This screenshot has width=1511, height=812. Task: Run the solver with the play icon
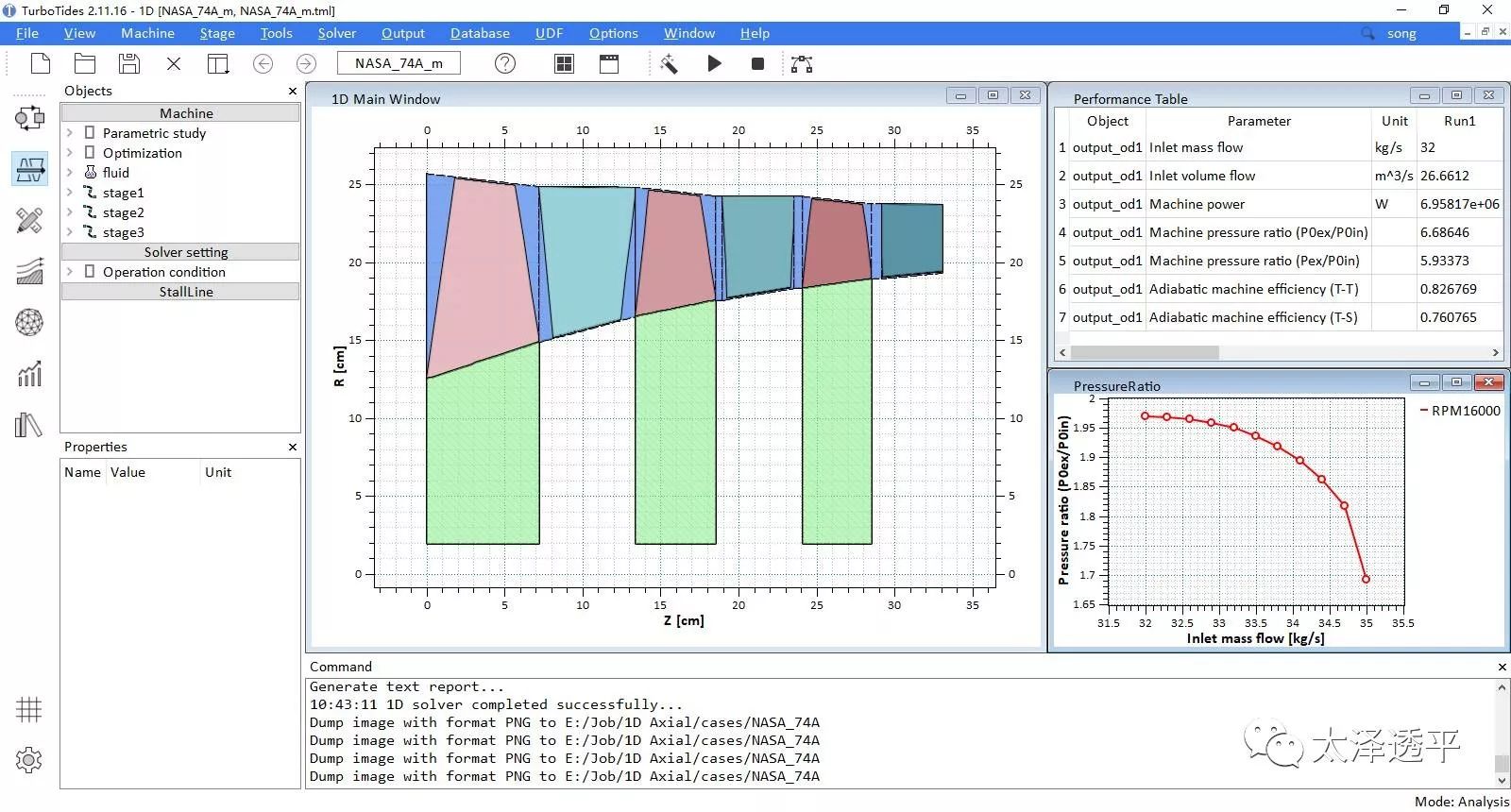coord(715,64)
